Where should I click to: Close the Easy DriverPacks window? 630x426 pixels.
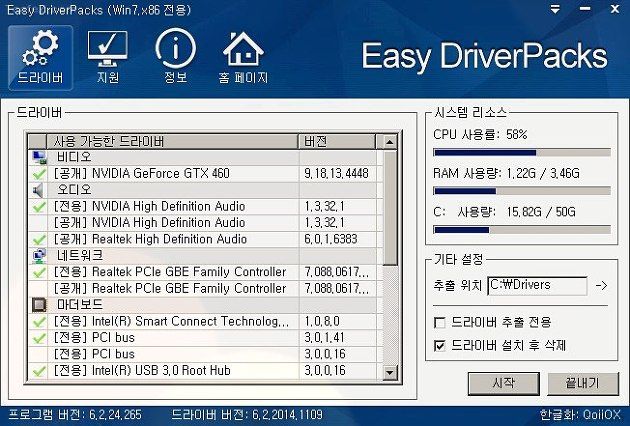click(x=615, y=9)
